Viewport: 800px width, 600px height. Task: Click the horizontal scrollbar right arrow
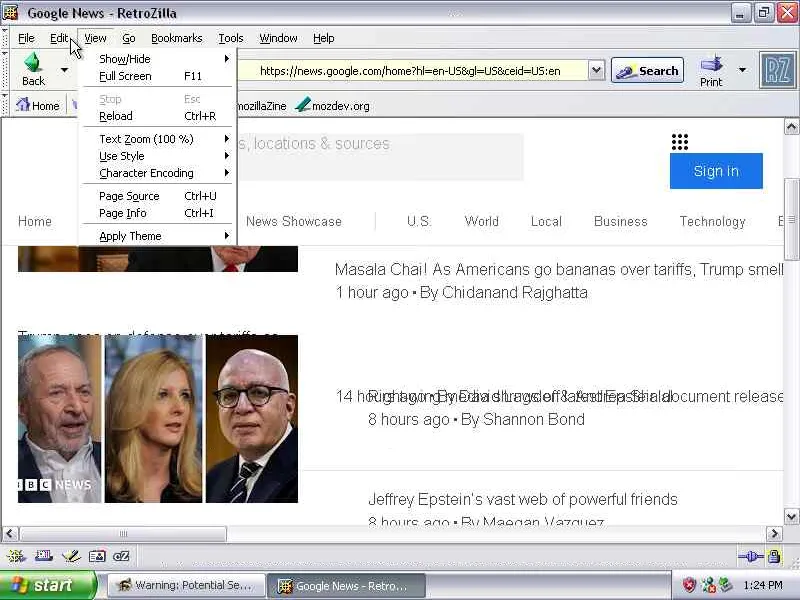click(774, 534)
